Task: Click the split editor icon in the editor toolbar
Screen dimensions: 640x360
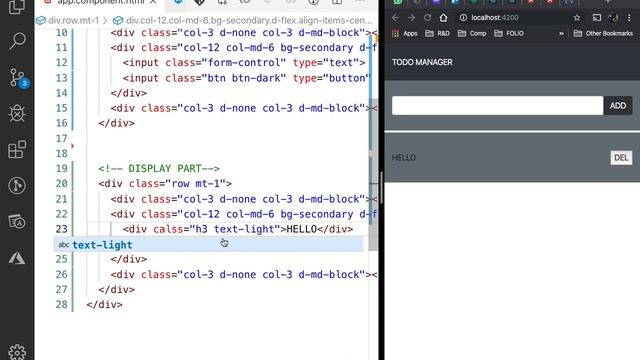Action: tap(337, 2)
